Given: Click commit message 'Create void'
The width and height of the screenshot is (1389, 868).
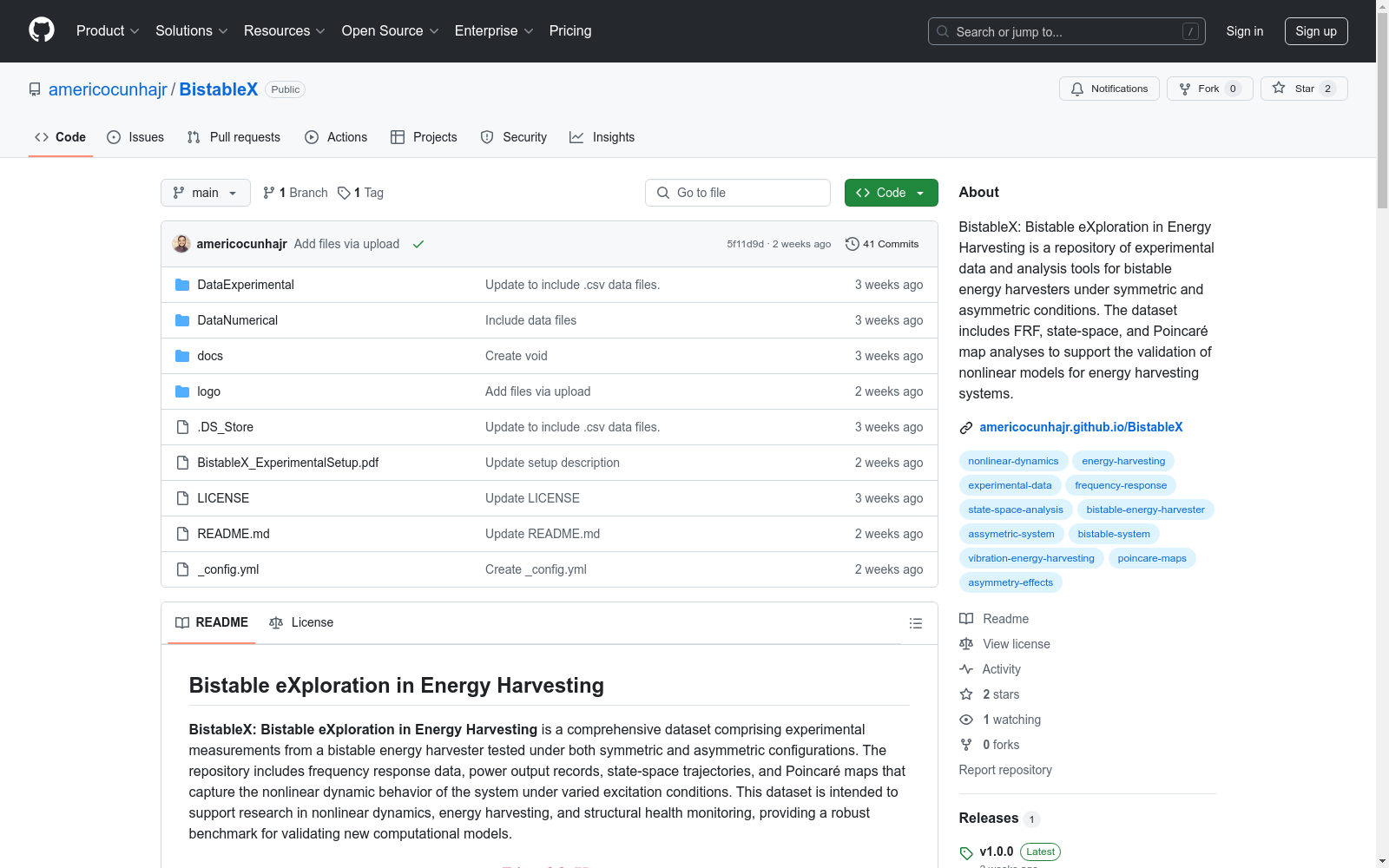Looking at the screenshot, I should click(517, 356).
